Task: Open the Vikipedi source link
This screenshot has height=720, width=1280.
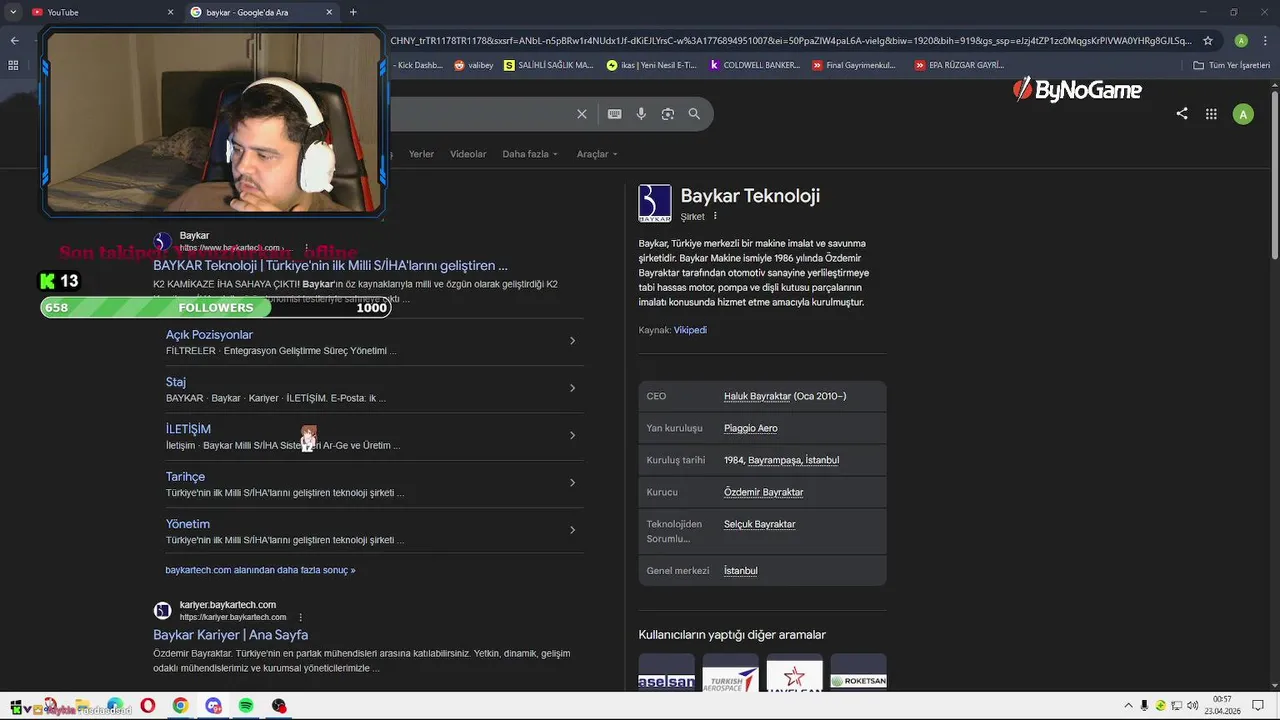Action: (x=690, y=330)
